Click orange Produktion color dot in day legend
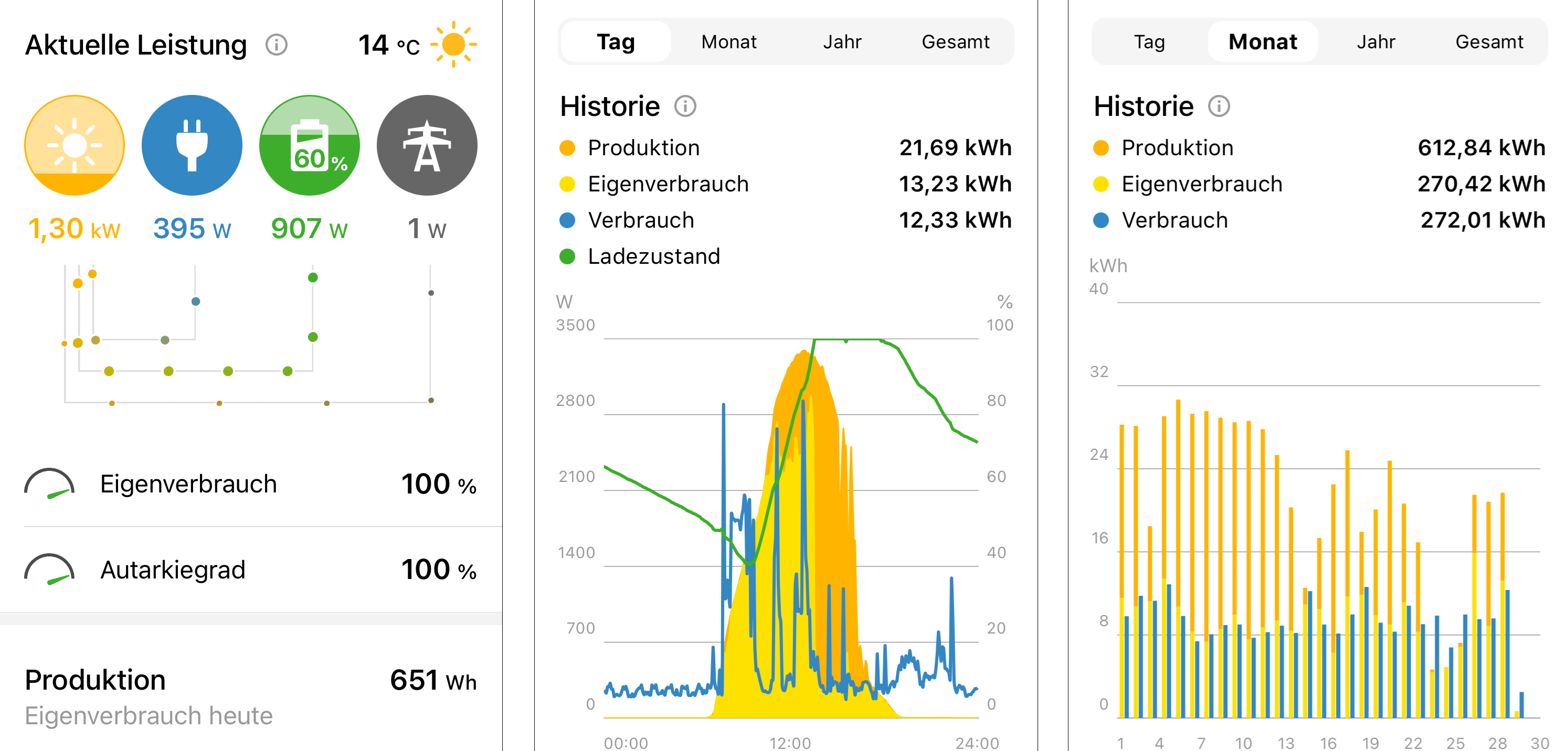 coord(567,148)
